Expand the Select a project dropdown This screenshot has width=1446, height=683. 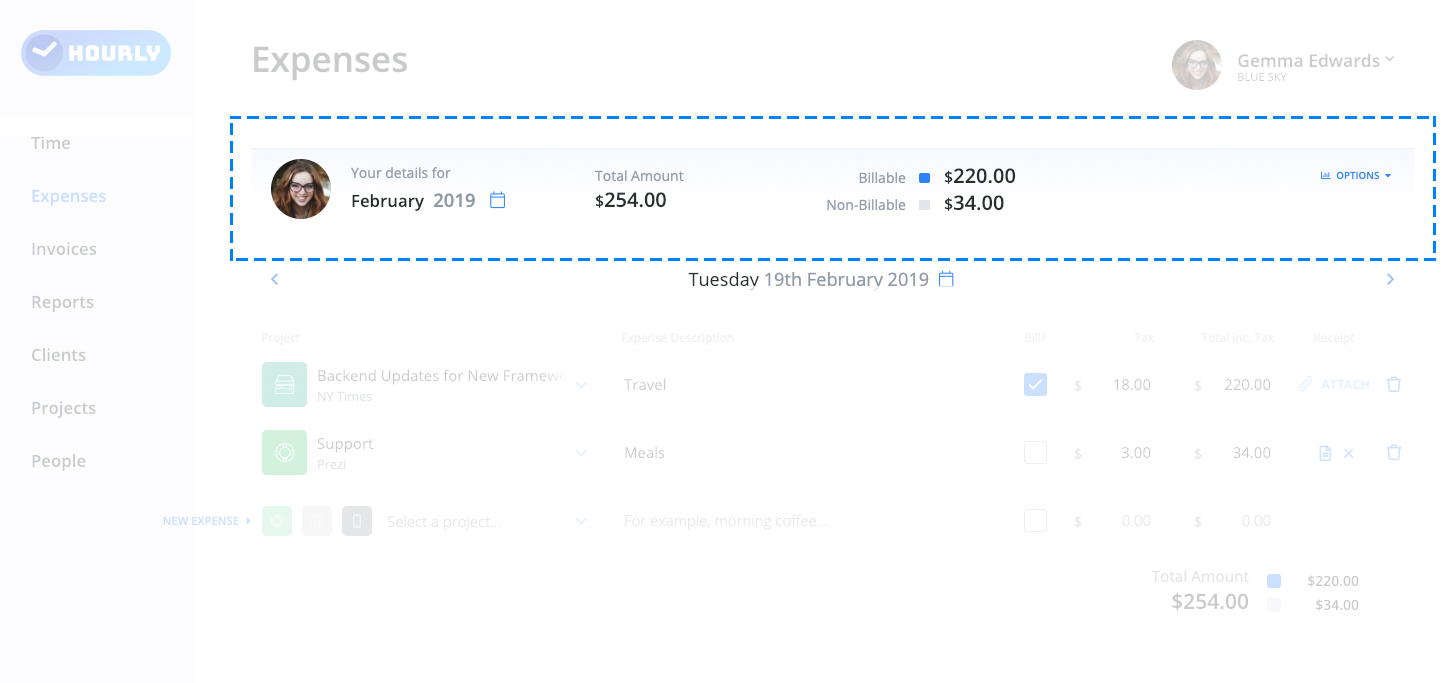[x=581, y=521]
